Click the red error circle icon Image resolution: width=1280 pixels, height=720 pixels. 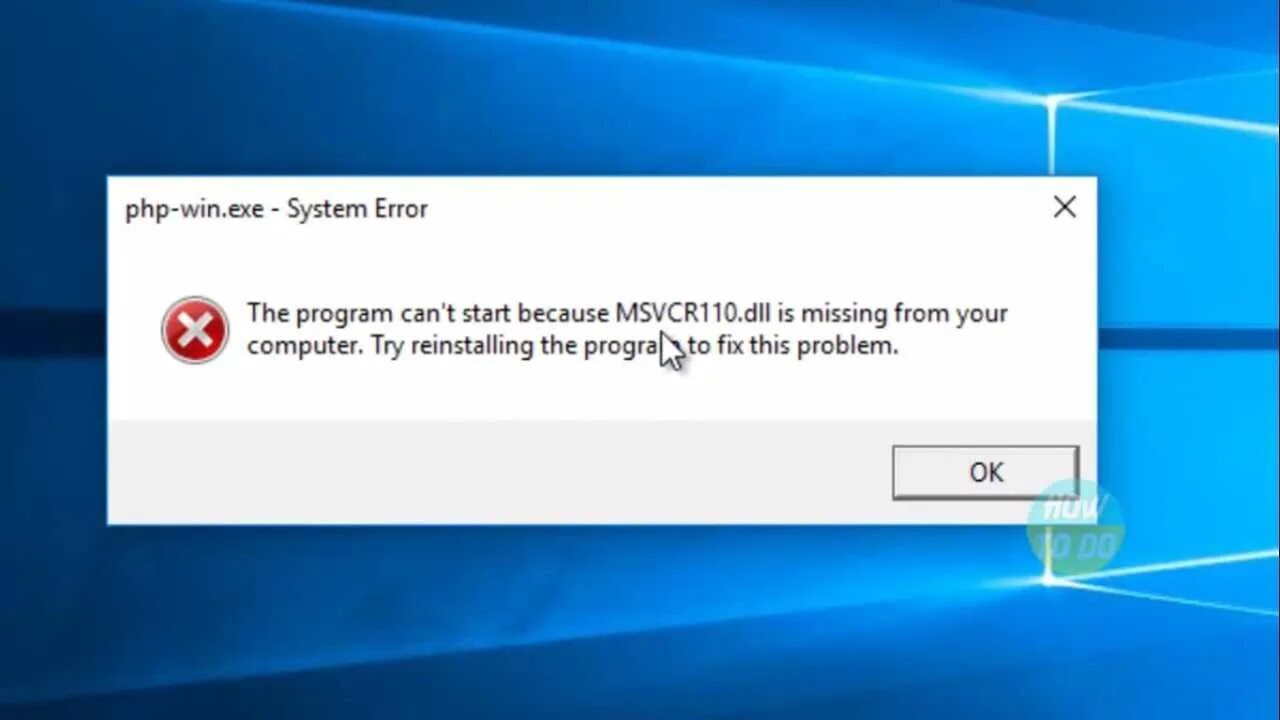[x=195, y=330]
